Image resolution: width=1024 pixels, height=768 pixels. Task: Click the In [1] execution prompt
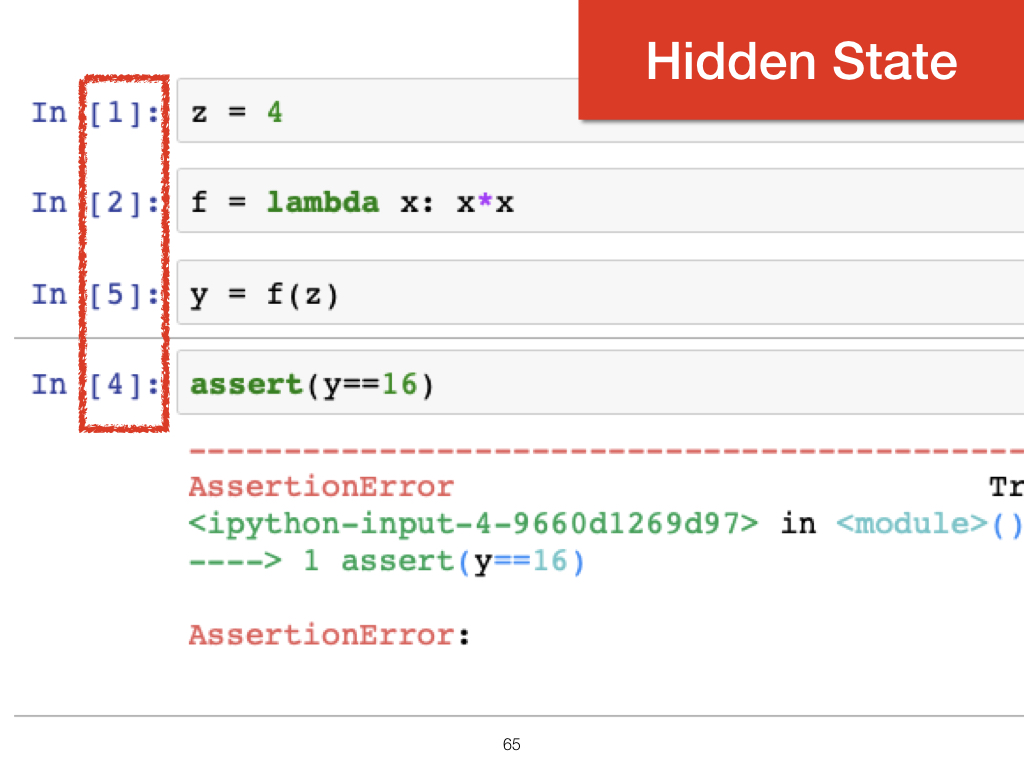click(x=94, y=113)
